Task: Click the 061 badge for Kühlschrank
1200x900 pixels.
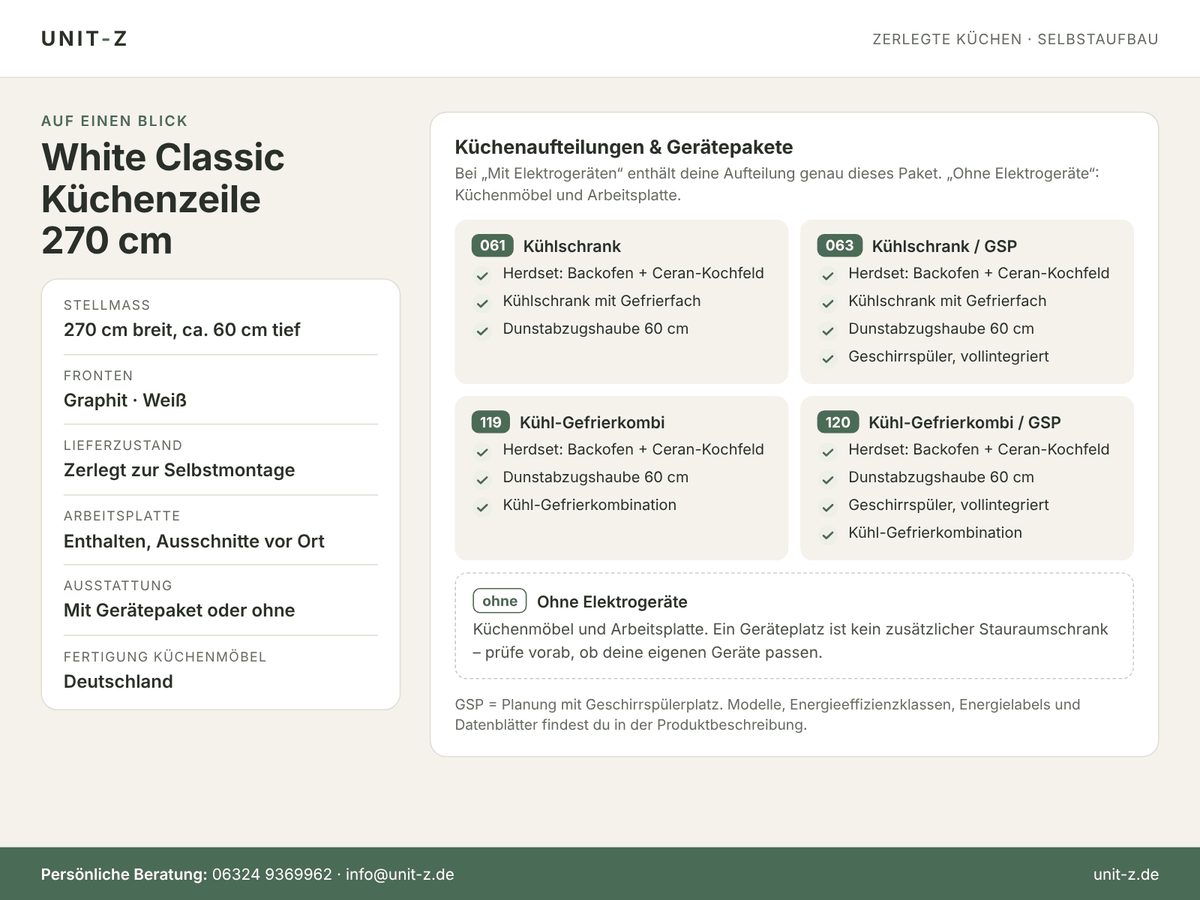Action: (x=493, y=246)
